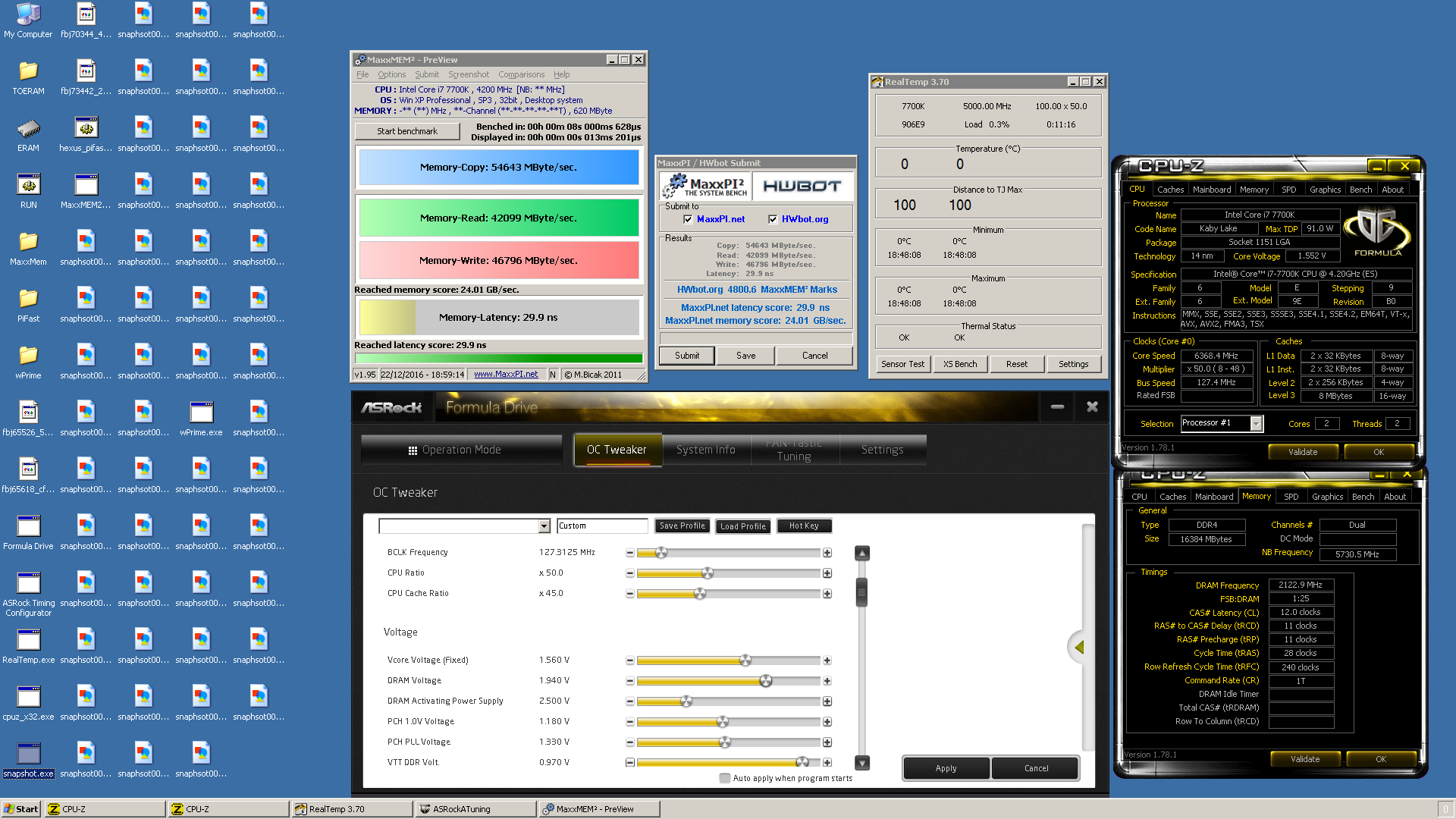Open Formula Drive Settings tab
Screen dimensions: 1456x819
(882, 450)
